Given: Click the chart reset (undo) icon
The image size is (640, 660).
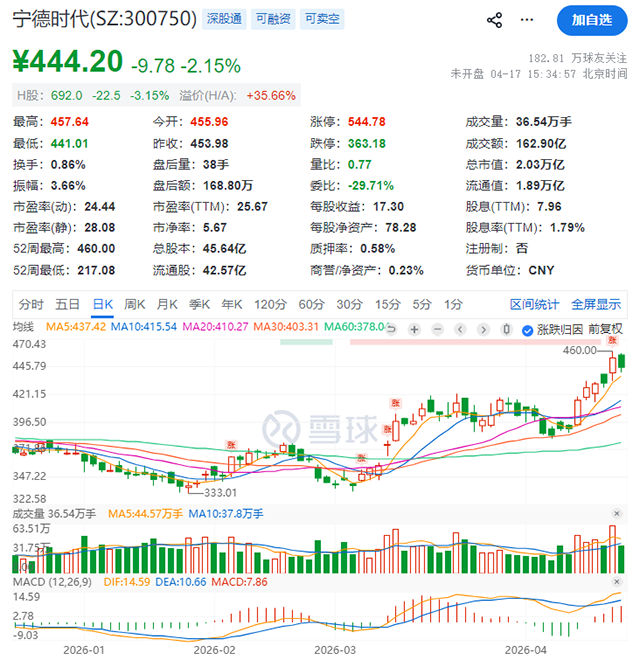Looking at the screenshot, I should [x=392, y=329].
